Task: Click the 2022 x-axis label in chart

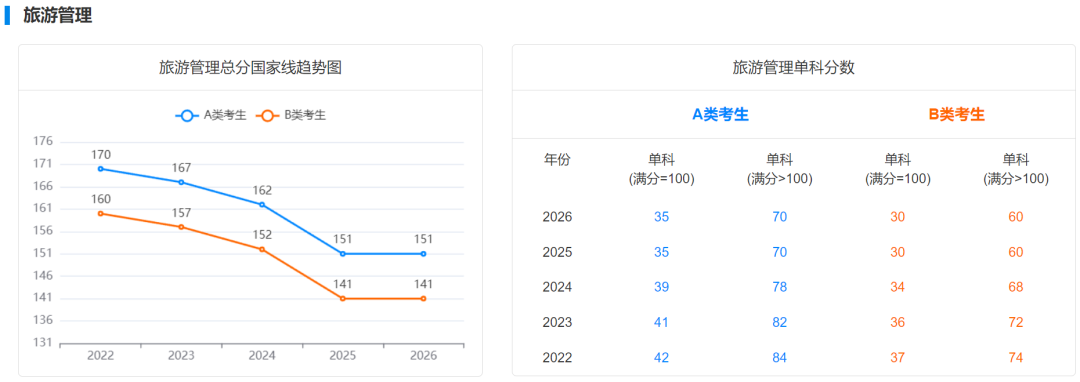Action: [x=101, y=356]
